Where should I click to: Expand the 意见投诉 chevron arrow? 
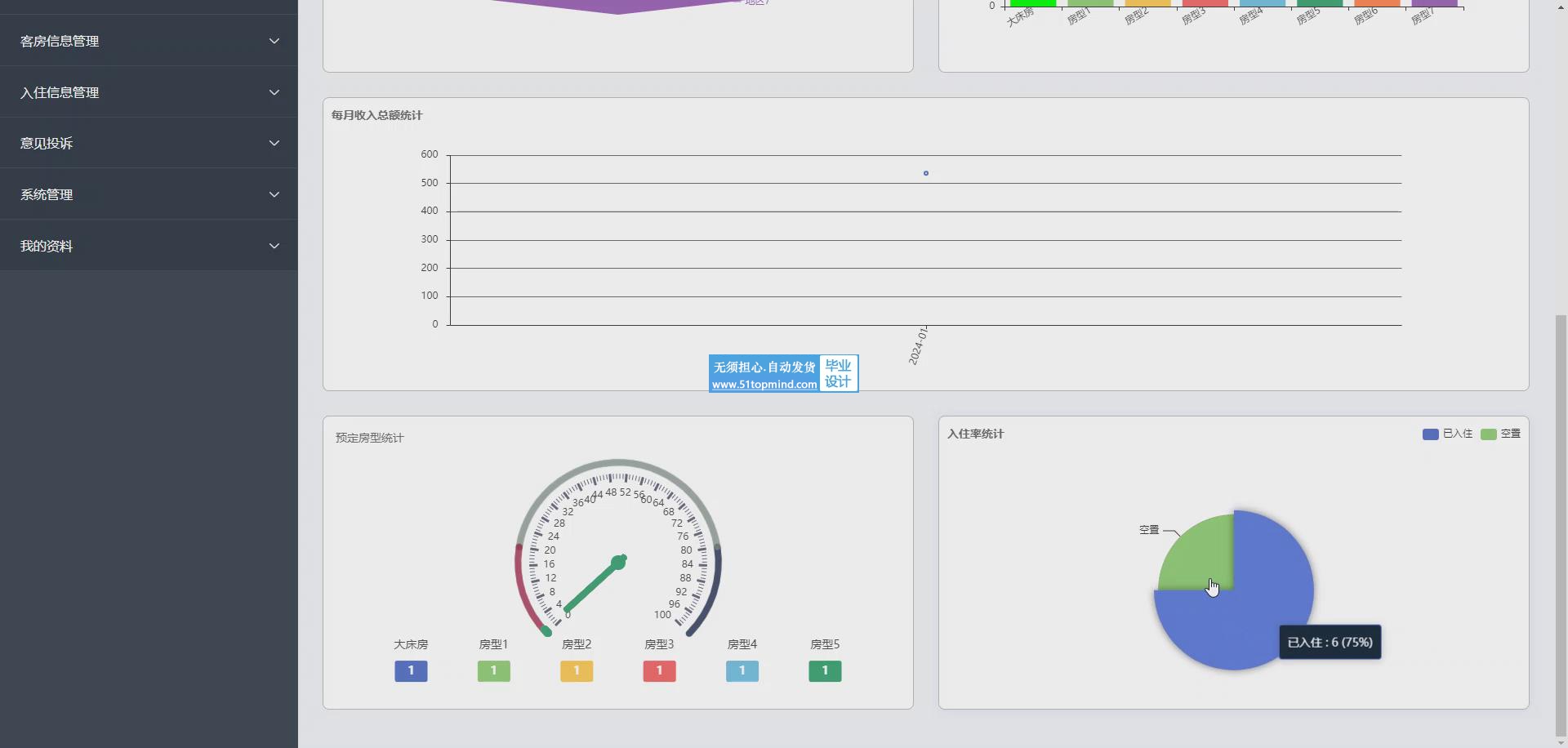(x=274, y=143)
